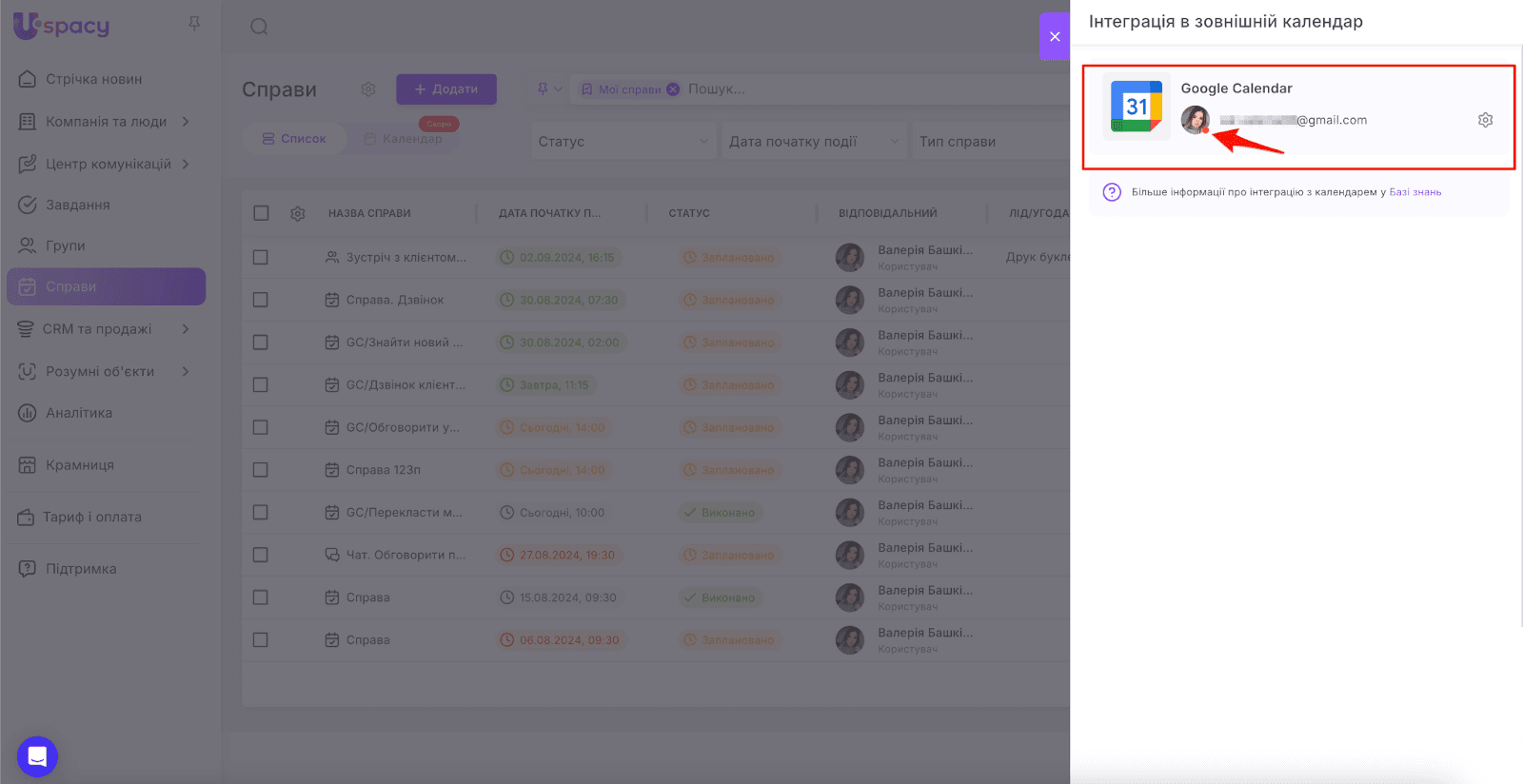Select checkbox for Справа 123п row
1523x784 pixels.
click(261, 470)
